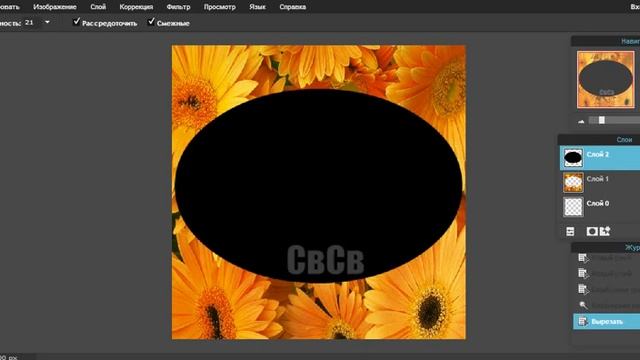Image resolution: width=640 pixels, height=360 pixels.
Task: Toggle the Смежные checkbox
Action: (x=151, y=22)
